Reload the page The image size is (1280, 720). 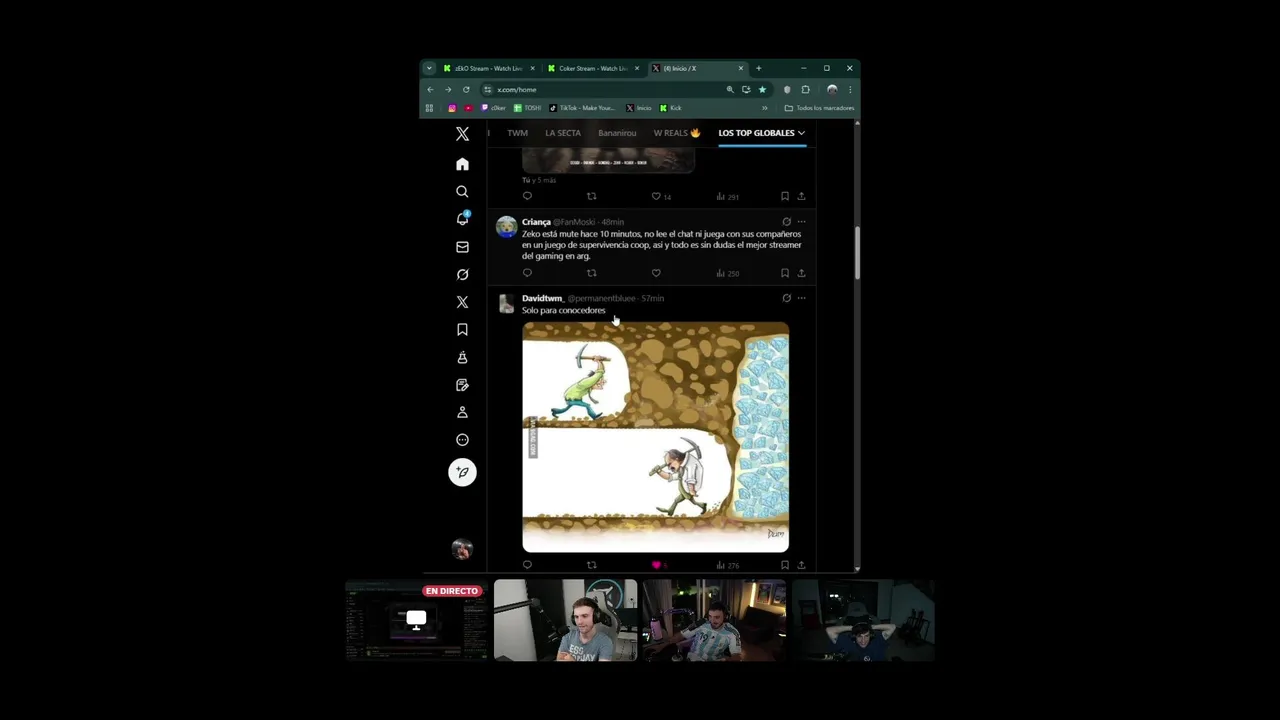pyautogui.click(x=466, y=89)
